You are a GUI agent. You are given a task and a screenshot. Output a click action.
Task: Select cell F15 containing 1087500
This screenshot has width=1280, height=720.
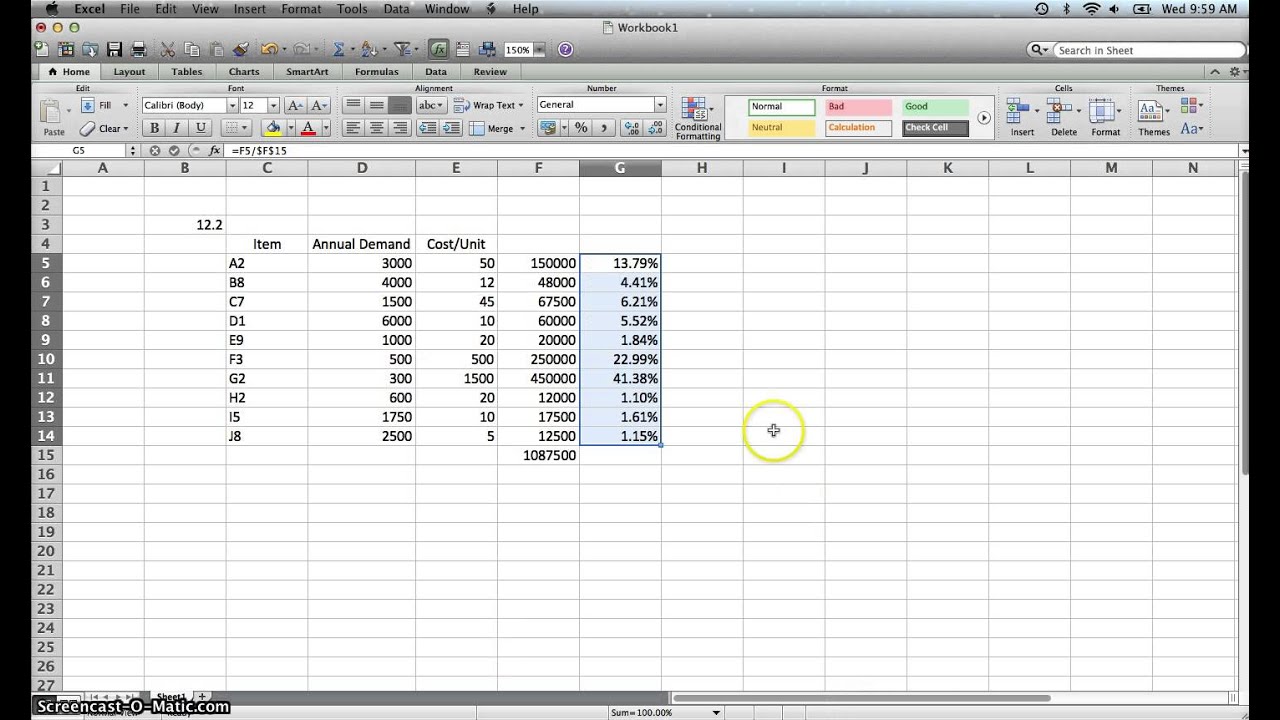tap(538, 455)
